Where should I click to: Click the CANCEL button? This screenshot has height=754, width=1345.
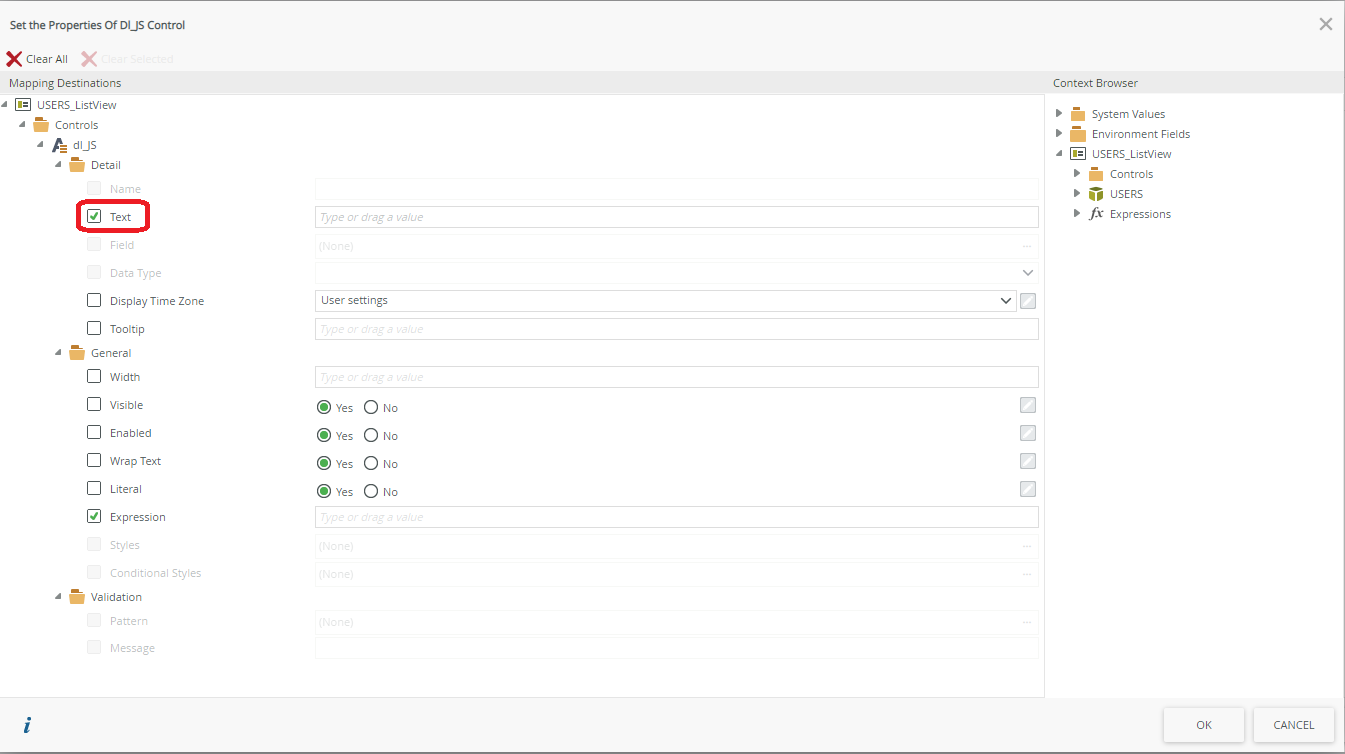(x=1293, y=725)
